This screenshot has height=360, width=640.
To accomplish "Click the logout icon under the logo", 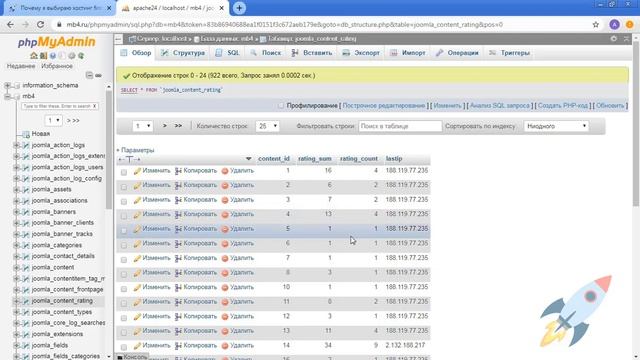I will 43,56.
